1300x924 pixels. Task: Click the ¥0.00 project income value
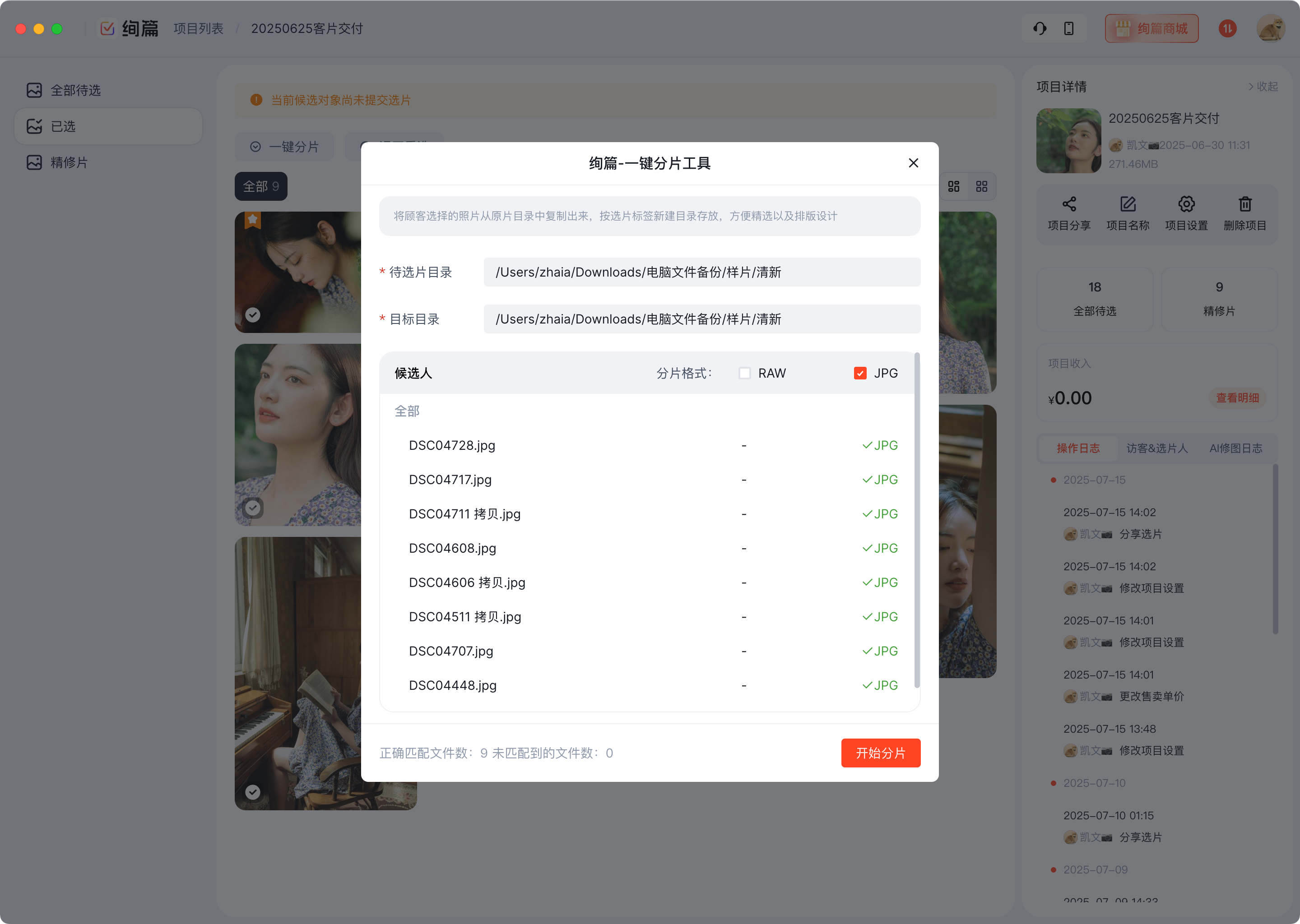[x=1070, y=398]
